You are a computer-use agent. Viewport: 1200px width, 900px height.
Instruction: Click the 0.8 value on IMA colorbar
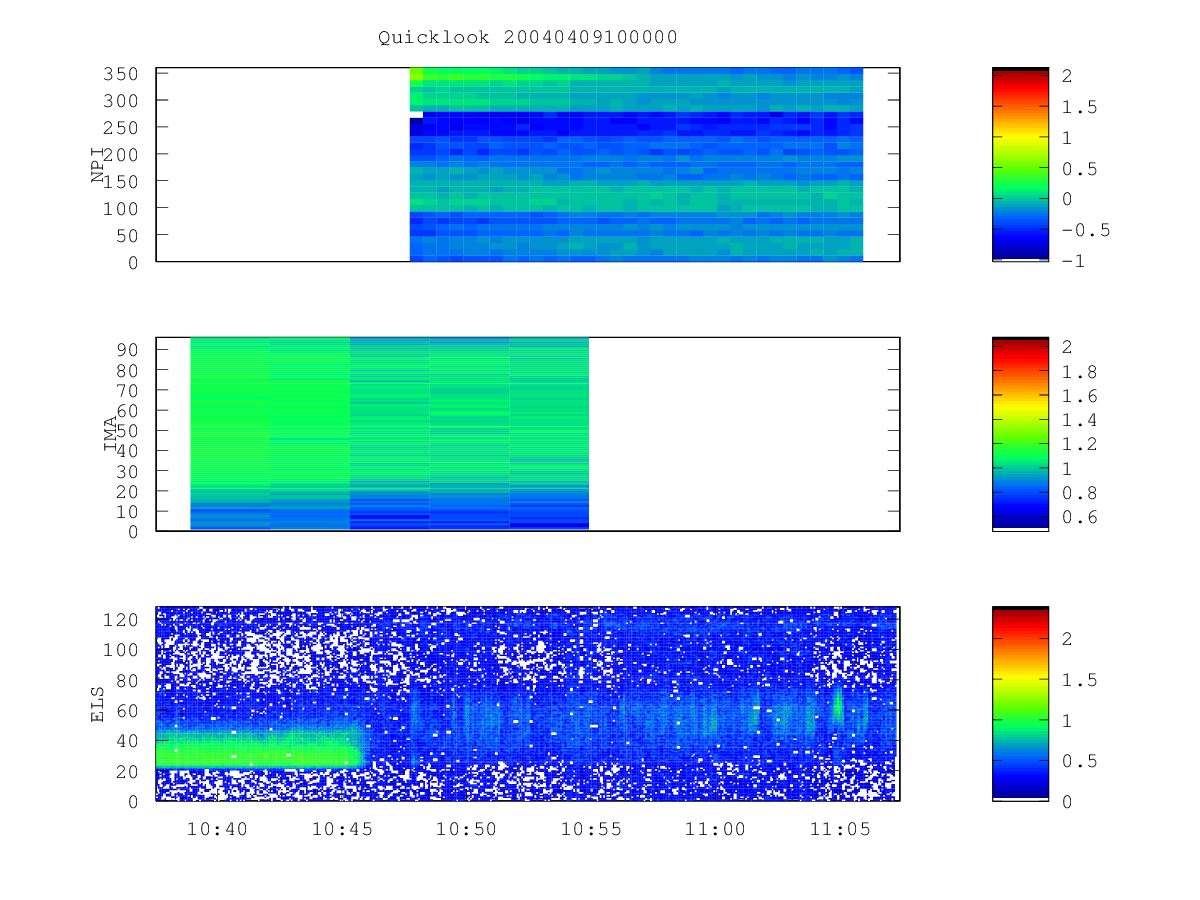coord(1080,493)
